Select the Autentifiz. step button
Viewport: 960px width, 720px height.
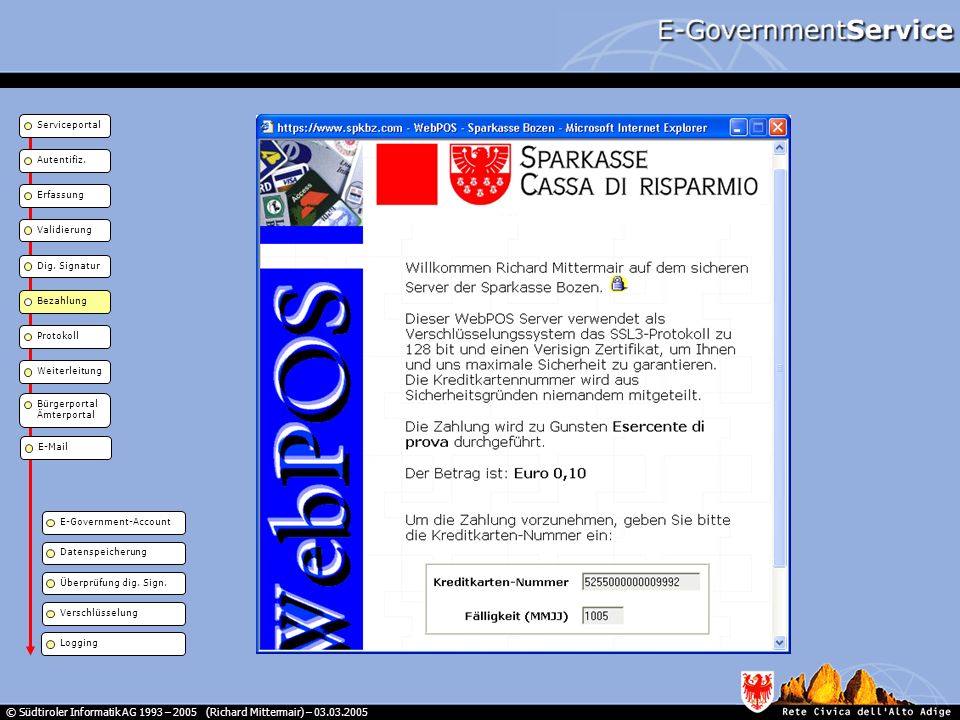(65, 160)
